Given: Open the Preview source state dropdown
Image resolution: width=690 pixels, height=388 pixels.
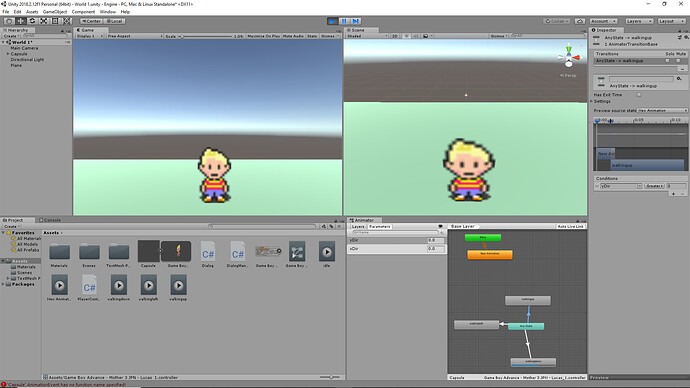Looking at the screenshot, I should [x=662, y=110].
